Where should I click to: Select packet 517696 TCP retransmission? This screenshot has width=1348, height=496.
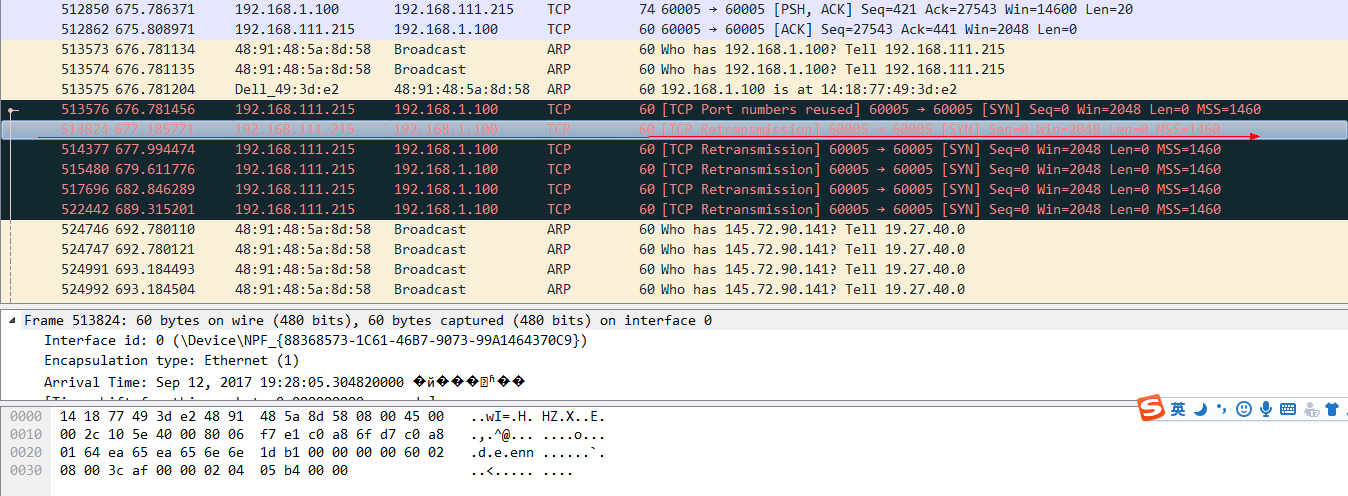point(674,189)
